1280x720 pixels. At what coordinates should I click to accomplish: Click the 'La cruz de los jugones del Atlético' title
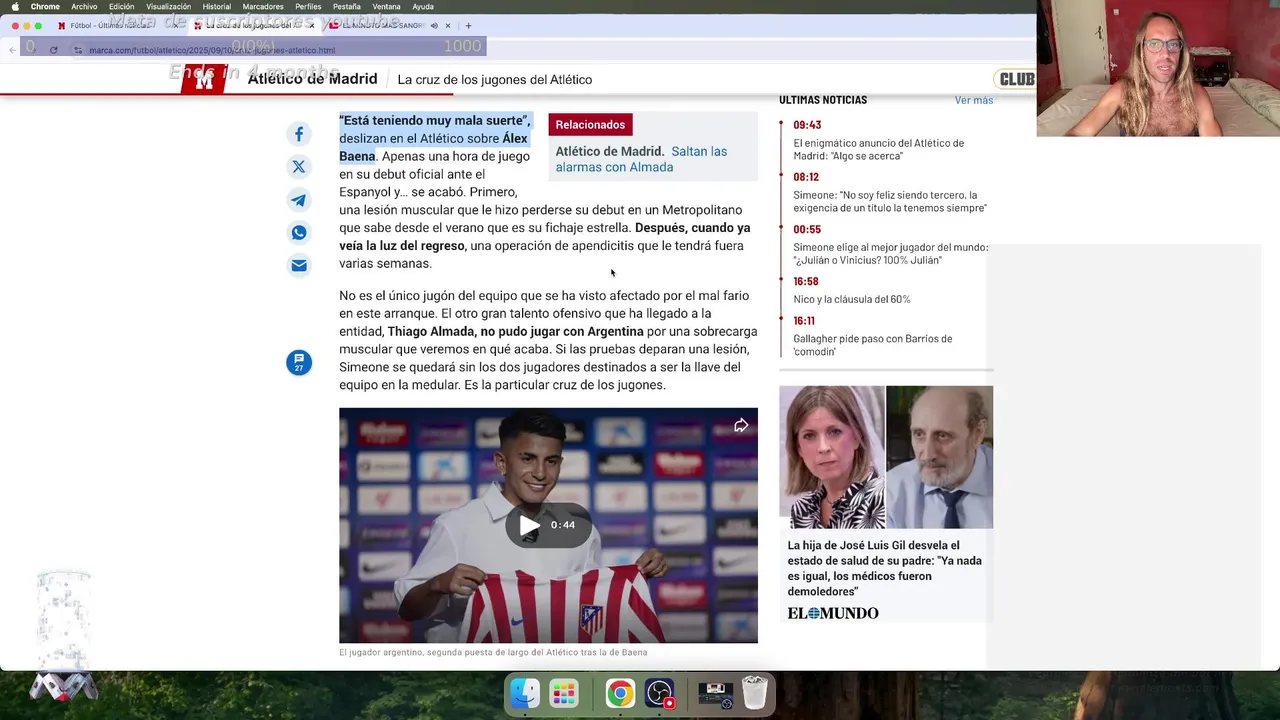click(495, 80)
